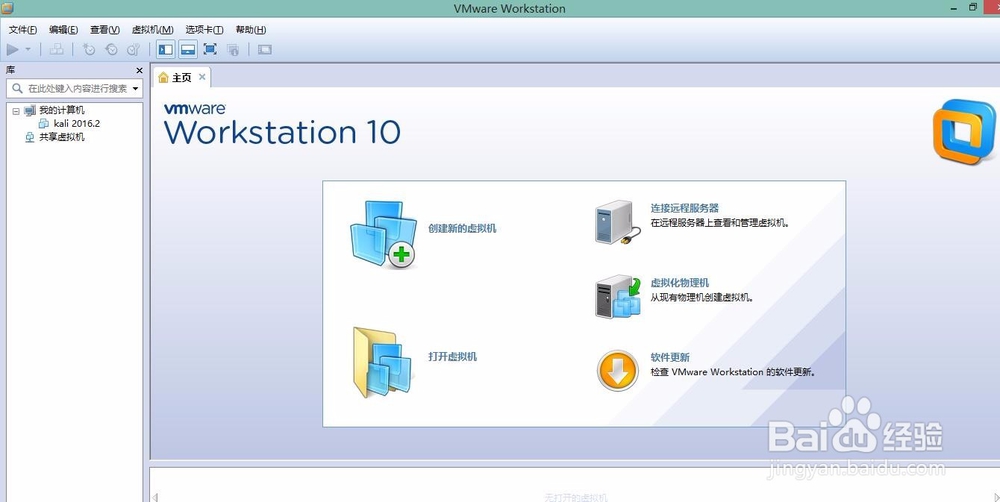Click the kali 2016.2 VM icon

pyautogui.click(x=44, y=124)
